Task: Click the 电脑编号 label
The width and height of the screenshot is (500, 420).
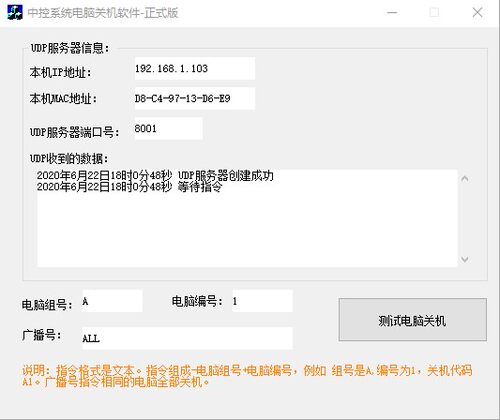Action: (197, 301)
